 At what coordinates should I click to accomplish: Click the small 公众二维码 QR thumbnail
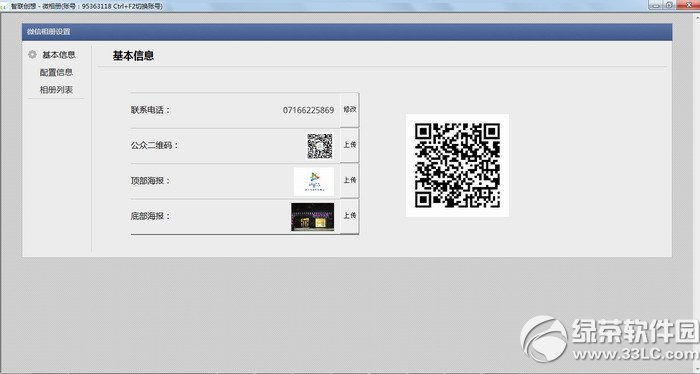click(x=320, y=146)
